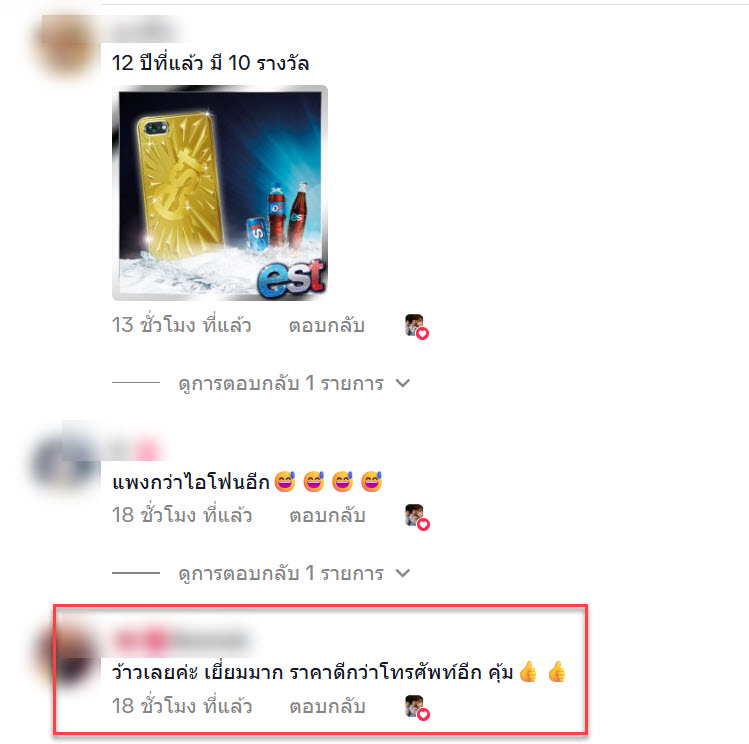
Task: Click 'ตอบกลับ' under 'แพงกว่าไอโฟนอีก' comment
Action: click(327, 516)
